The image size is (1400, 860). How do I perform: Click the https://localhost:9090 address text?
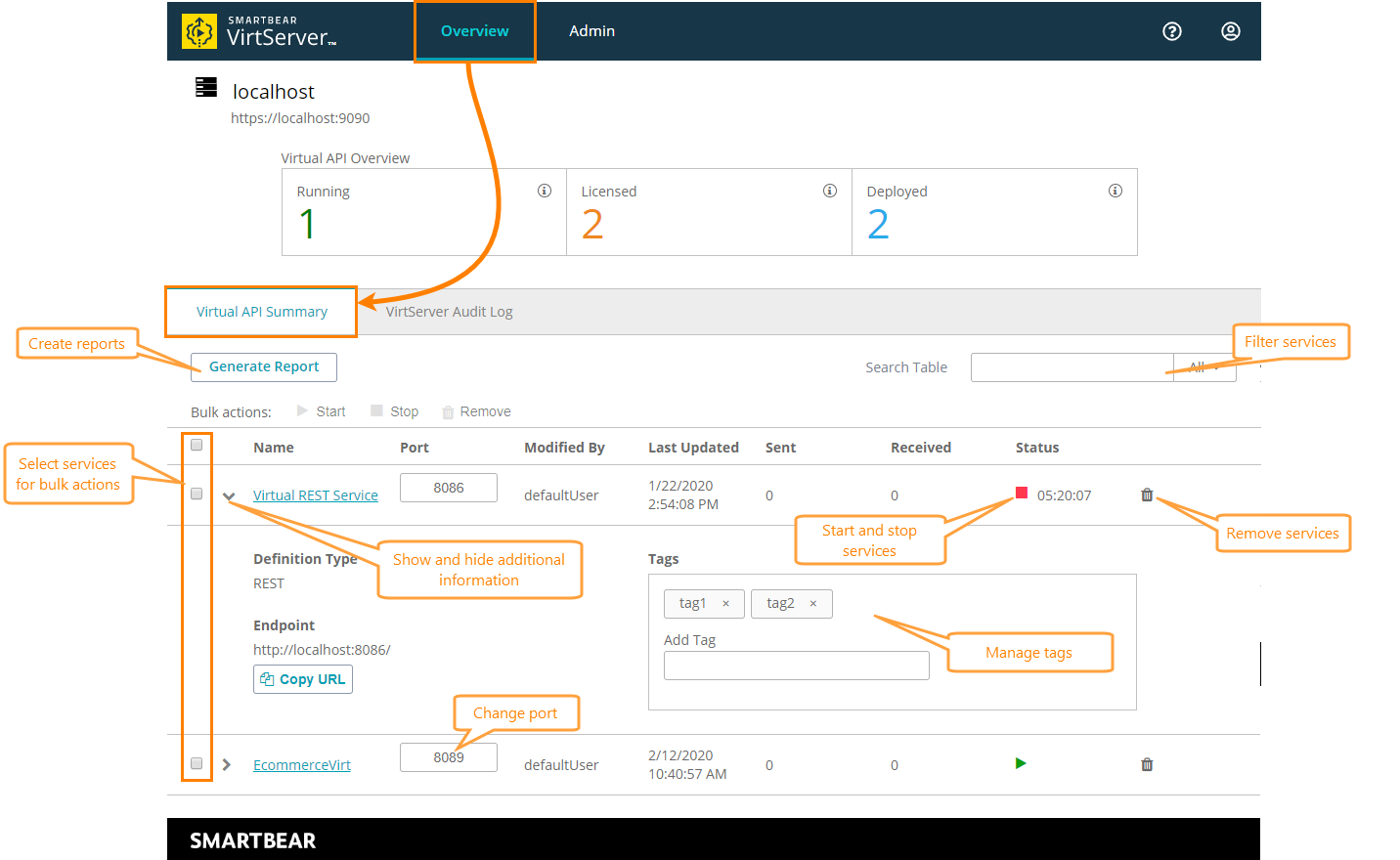coord(300,118)
